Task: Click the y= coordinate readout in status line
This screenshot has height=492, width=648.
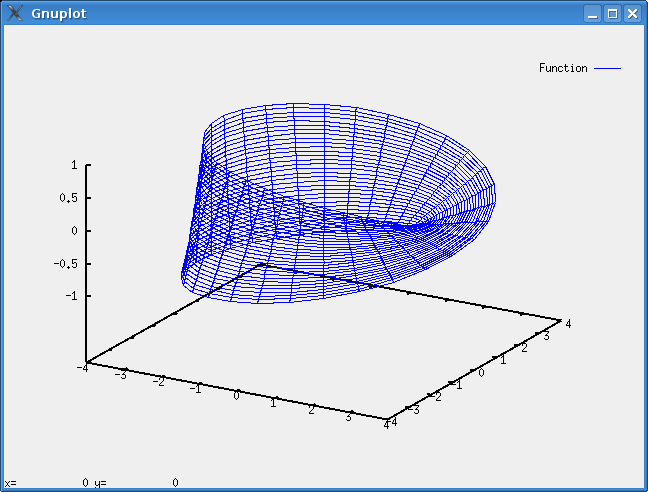Action: [136, 482]
